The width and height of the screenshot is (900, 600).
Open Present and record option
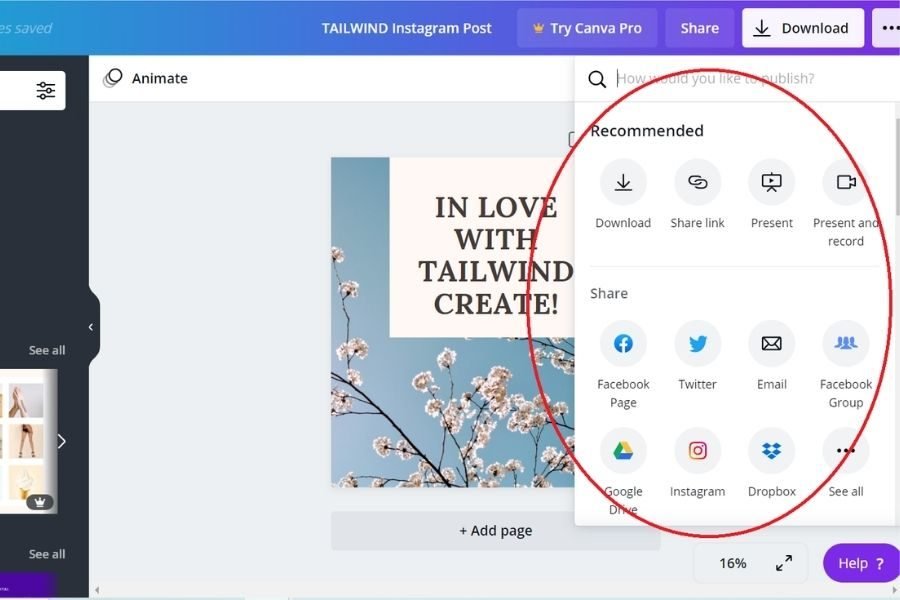click(845, 183)
